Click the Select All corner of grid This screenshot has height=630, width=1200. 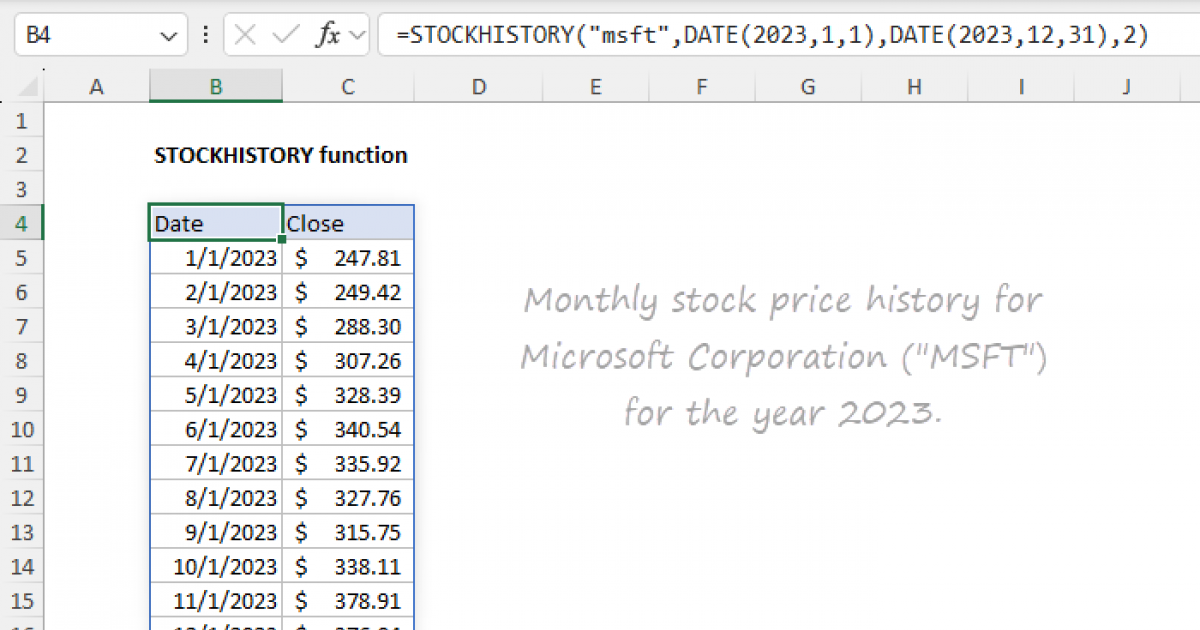click(24, 87)
